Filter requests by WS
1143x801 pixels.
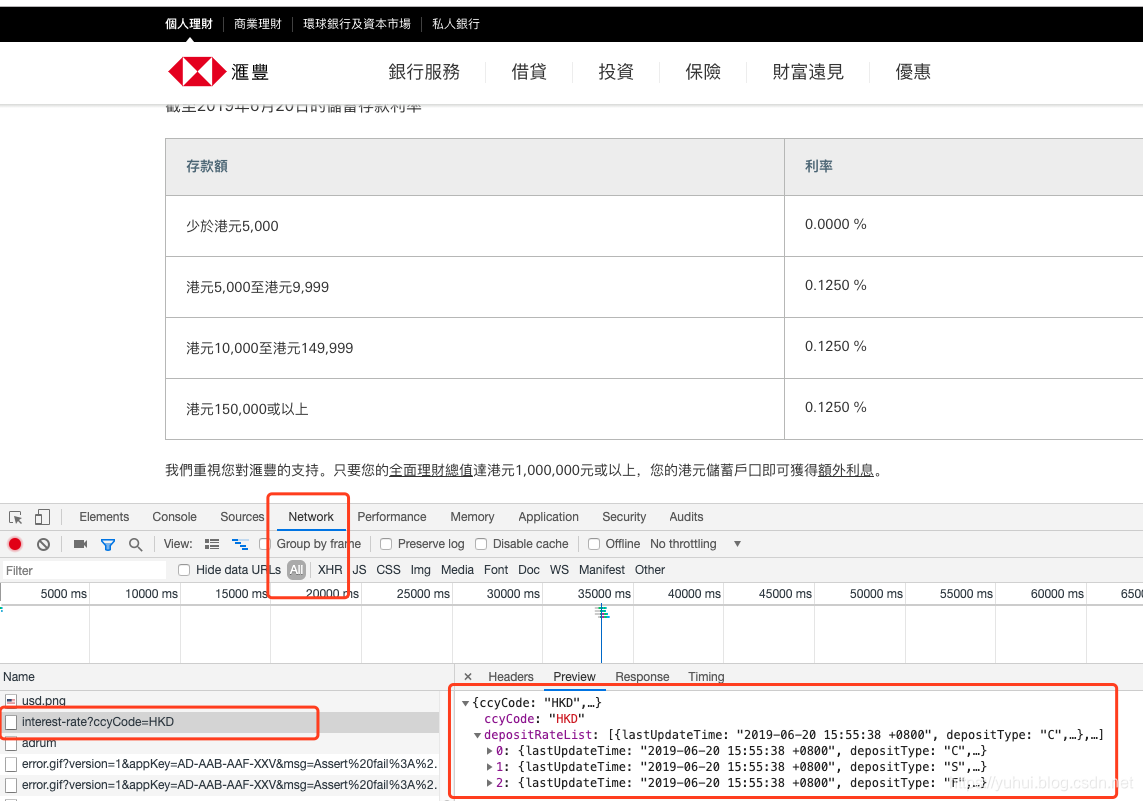point(559,570)
